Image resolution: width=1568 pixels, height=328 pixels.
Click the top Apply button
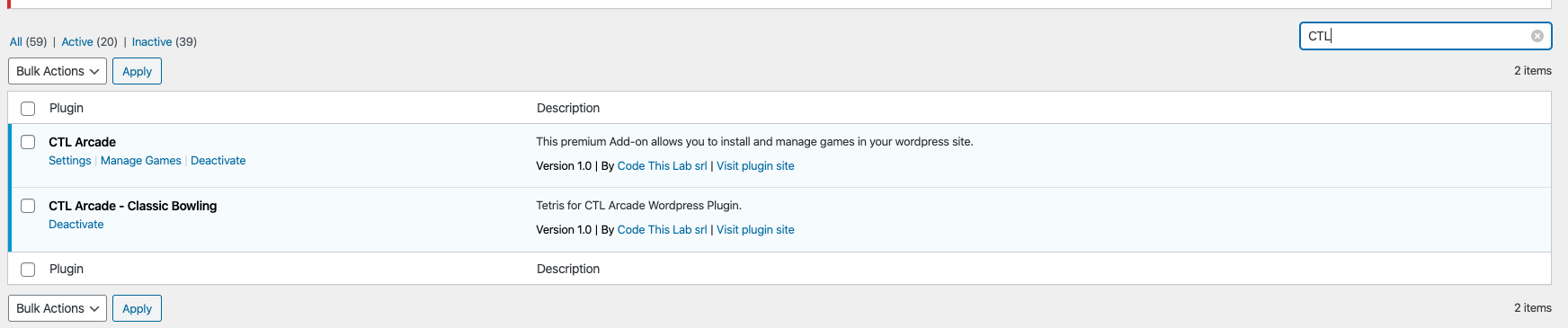coord(137,71)
